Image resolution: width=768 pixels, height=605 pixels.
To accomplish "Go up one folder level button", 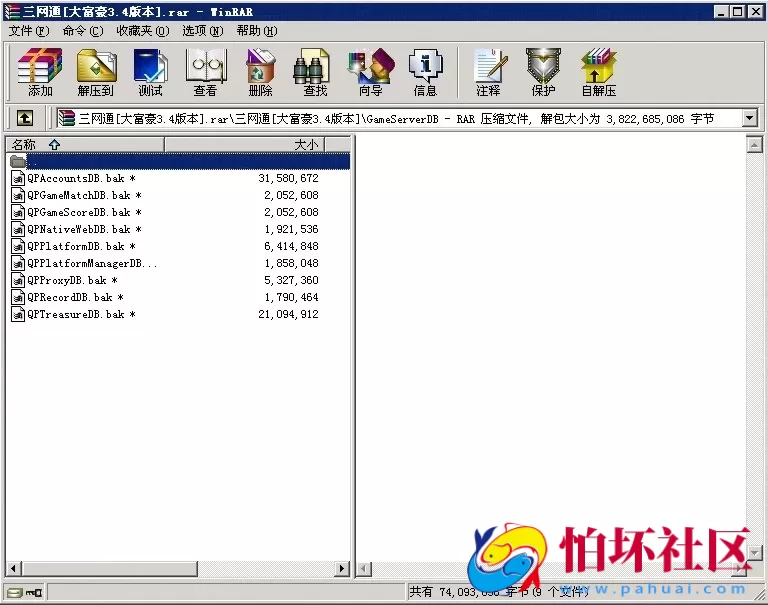I will click(25, 118).
